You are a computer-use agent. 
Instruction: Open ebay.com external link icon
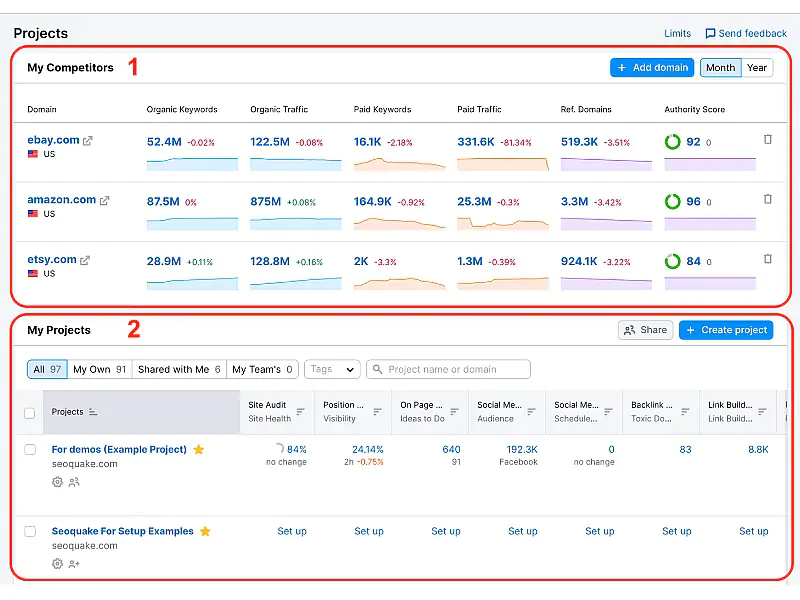tap(88, 141)
